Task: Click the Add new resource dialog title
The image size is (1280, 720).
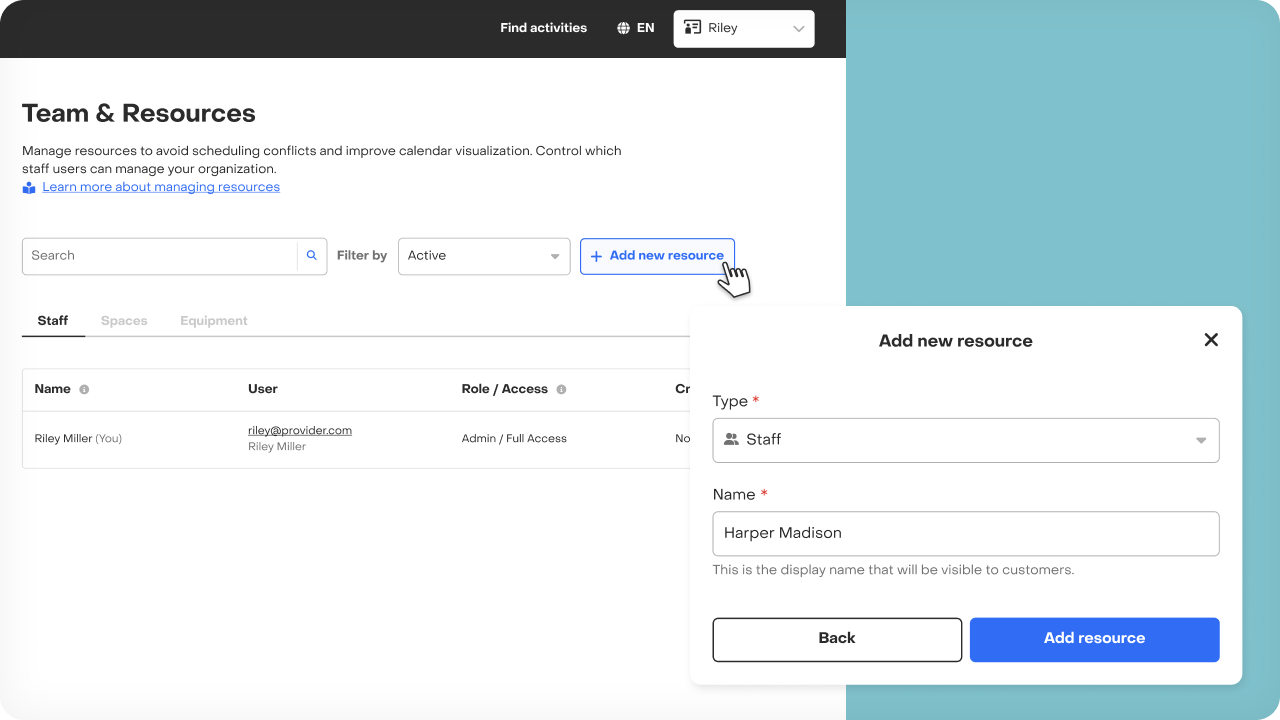Action: (x=956, y=341)
